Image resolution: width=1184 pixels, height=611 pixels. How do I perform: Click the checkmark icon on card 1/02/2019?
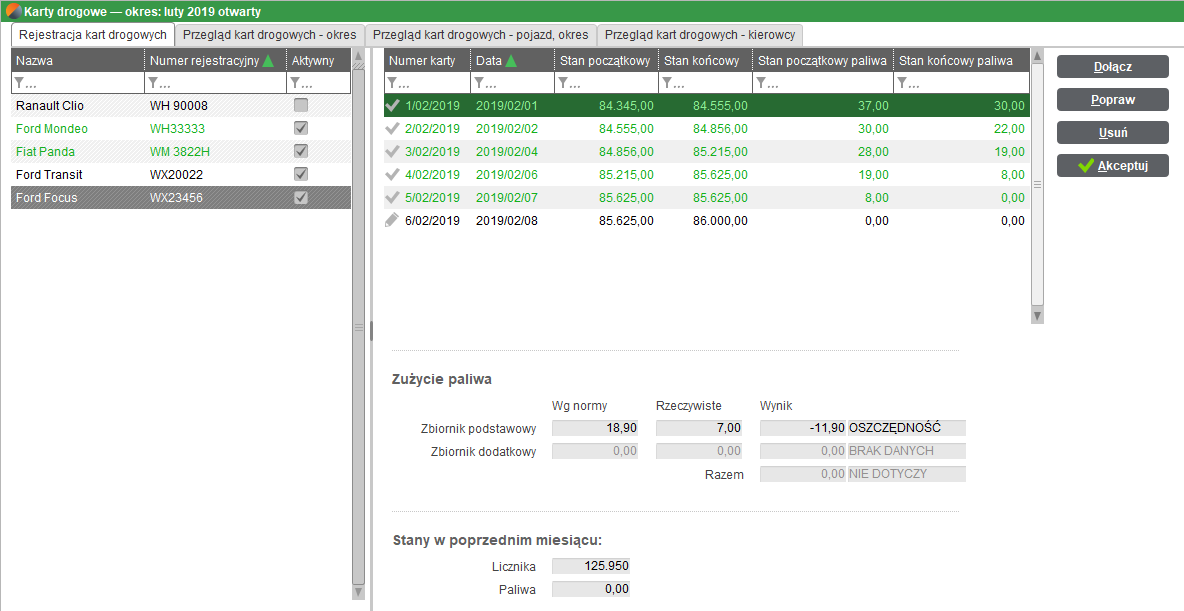pyautogui.click(x=392, y=105)
